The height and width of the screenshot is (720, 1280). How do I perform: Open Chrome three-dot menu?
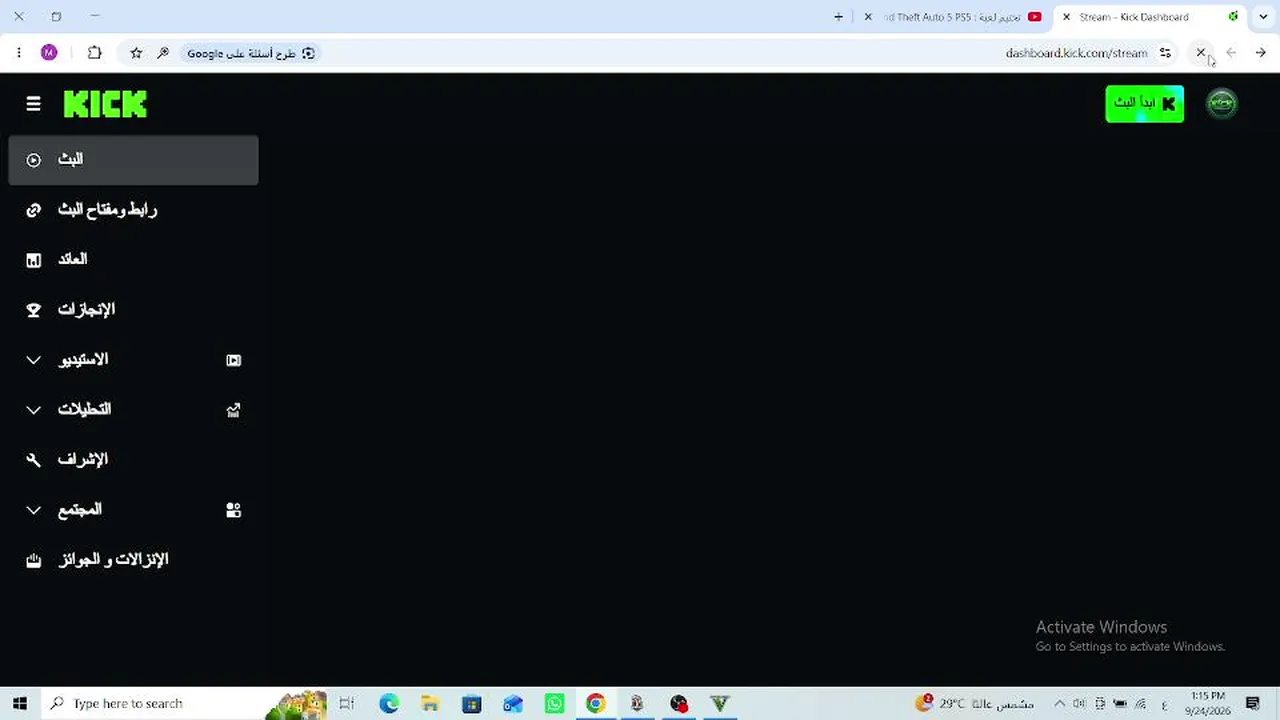click(18, 53)
